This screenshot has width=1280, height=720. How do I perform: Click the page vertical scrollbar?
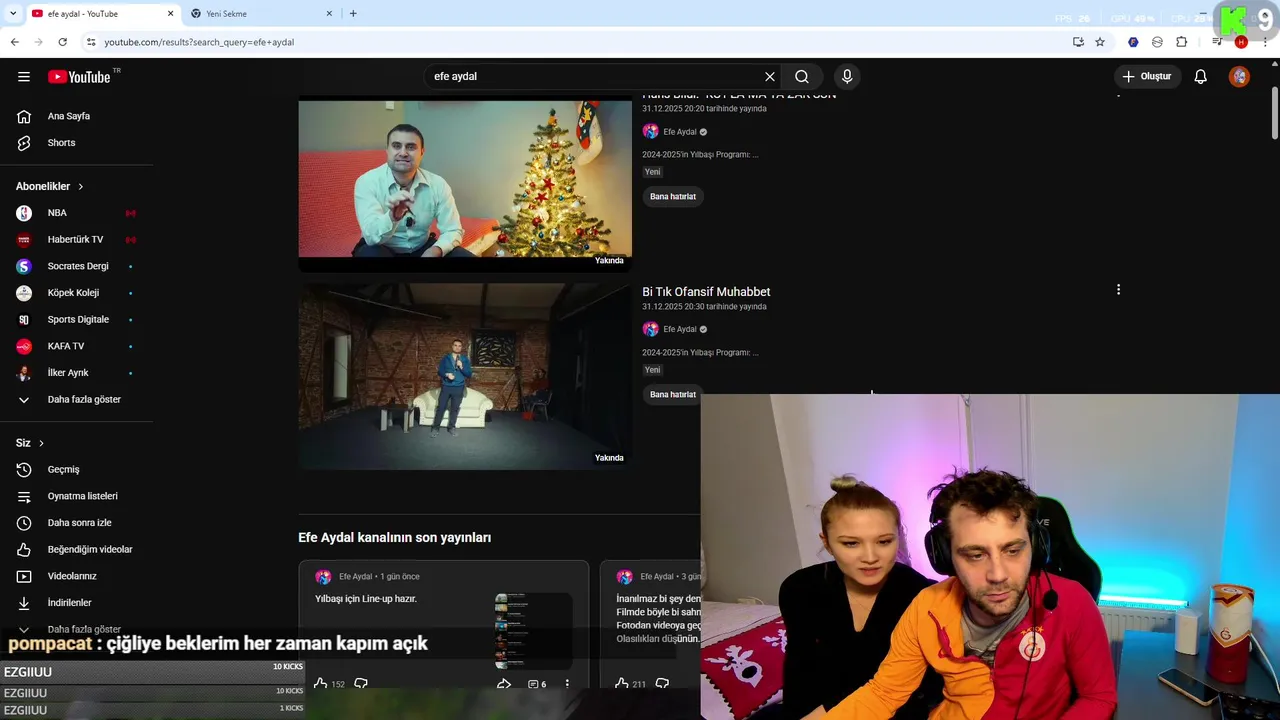point(1275,115)
